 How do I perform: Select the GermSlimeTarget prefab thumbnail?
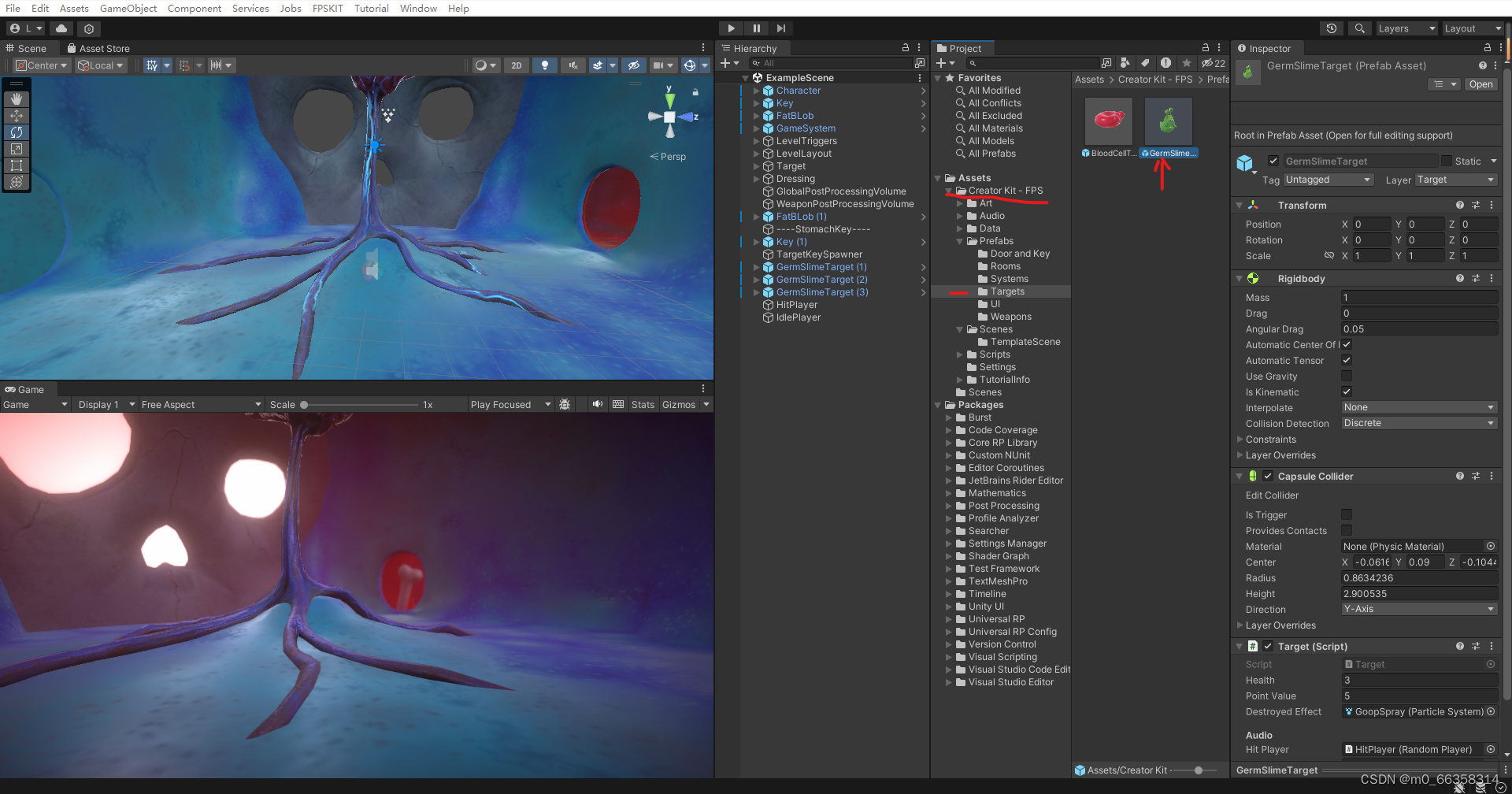coord(1167,122)
